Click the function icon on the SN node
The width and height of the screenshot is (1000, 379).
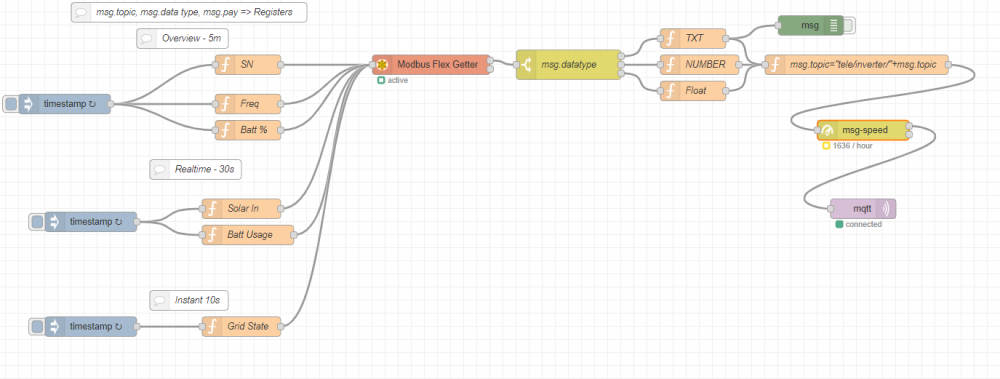point(224,64)
